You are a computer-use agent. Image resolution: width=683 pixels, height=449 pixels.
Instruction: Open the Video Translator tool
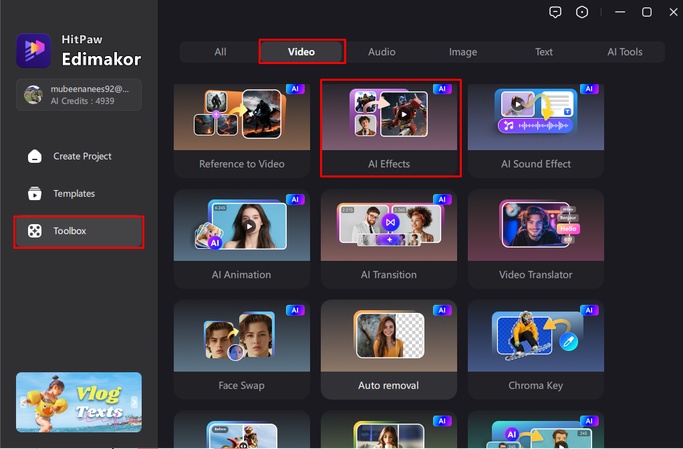tap(536, 239)
